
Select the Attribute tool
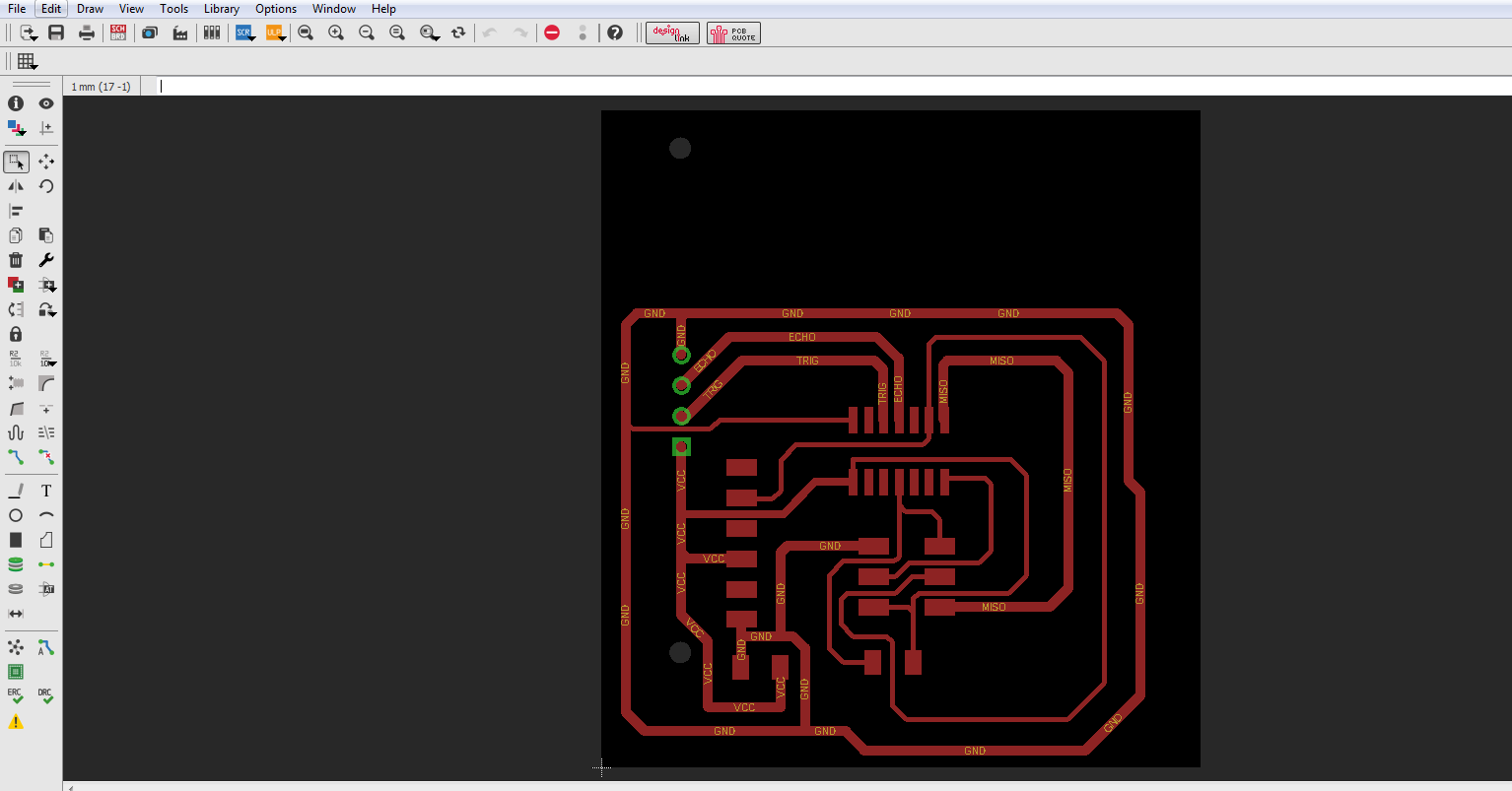(46, 589)
